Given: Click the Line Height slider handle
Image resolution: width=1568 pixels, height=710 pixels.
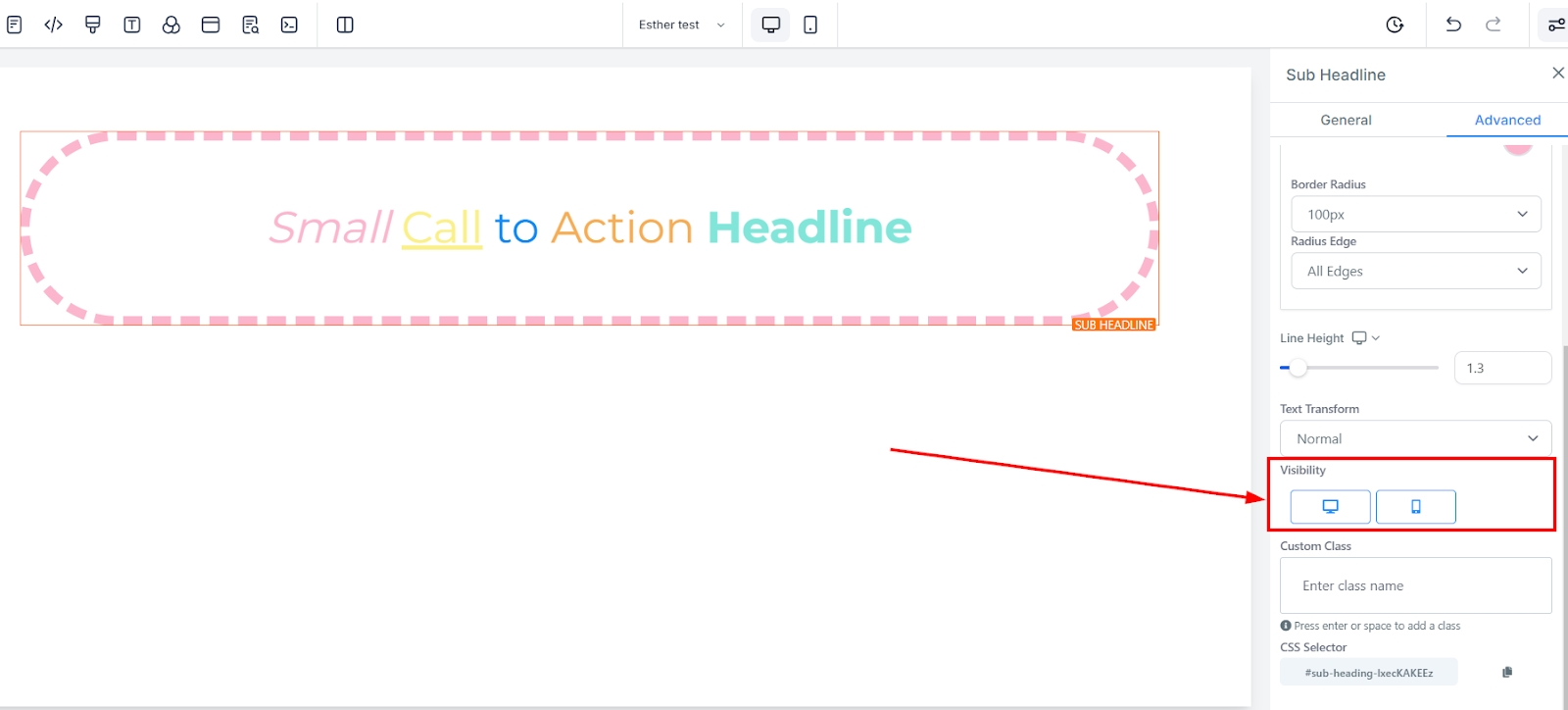Looking at the screenshot, I should pyautogui.click(x=1298, y=368).
